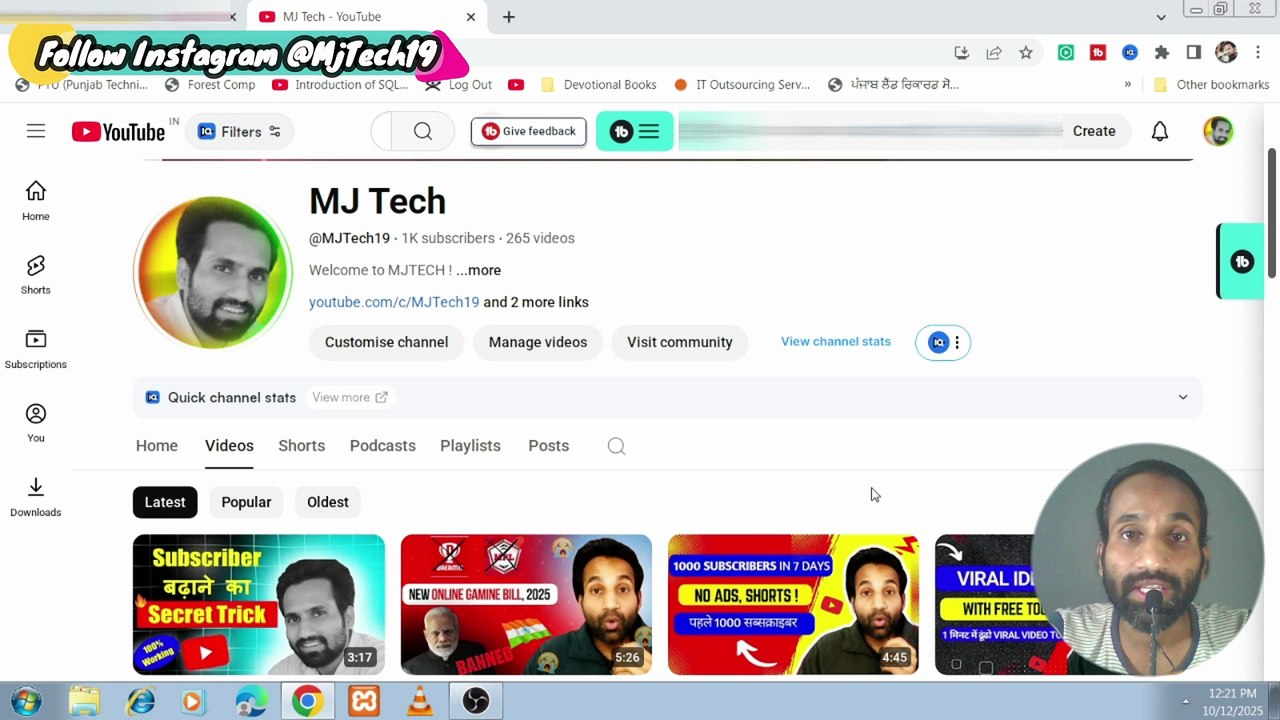The height and width of the screenshot is (720, 1280).
Task: Open the vidIQ Filters button
Action: tap(240, 132)
